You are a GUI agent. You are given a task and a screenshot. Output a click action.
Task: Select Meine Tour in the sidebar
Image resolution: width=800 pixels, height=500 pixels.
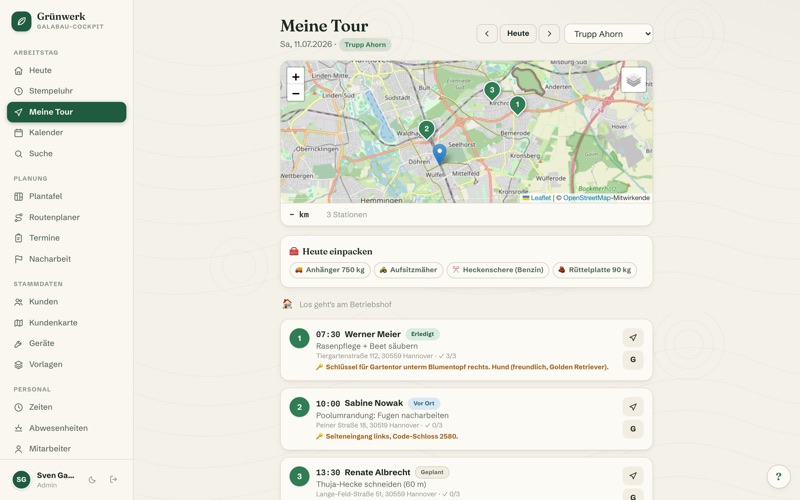click(x=66, y=112)
